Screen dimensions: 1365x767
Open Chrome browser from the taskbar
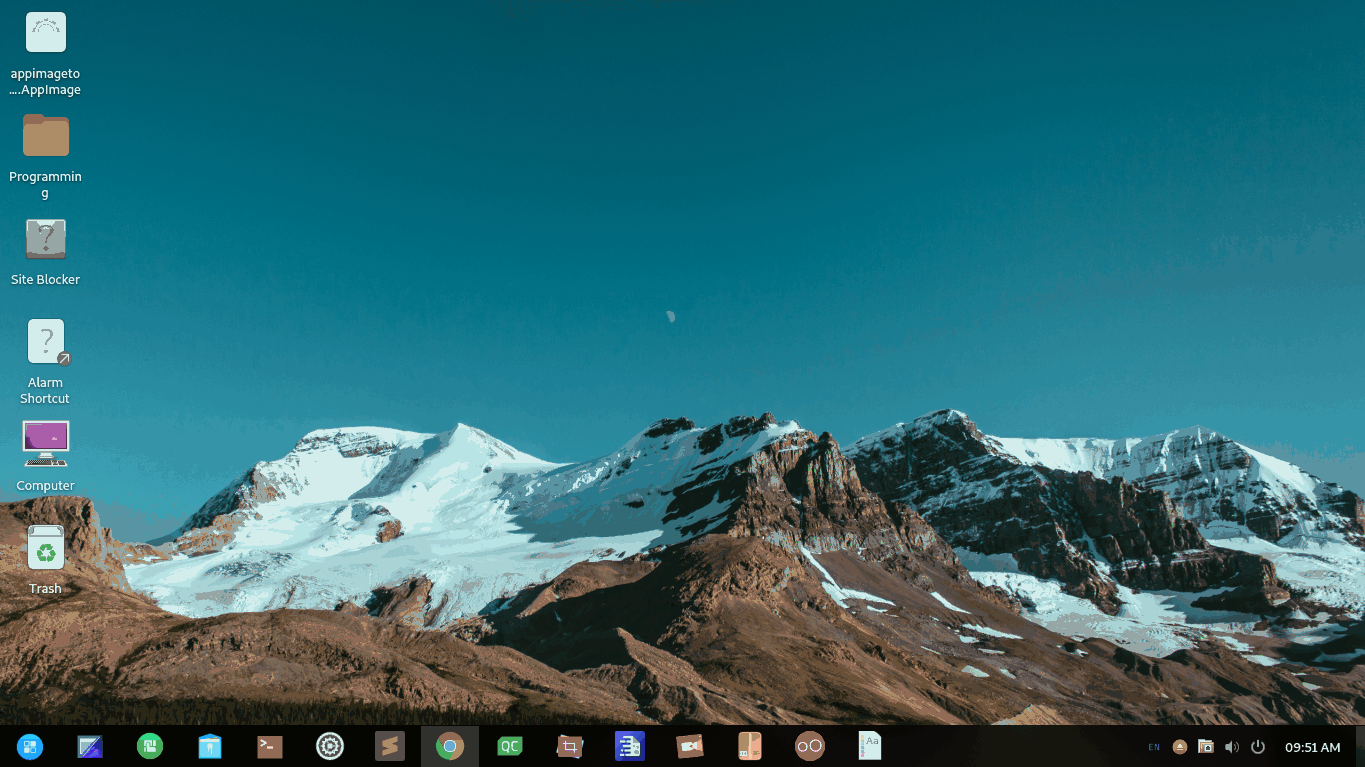point(450,746)
